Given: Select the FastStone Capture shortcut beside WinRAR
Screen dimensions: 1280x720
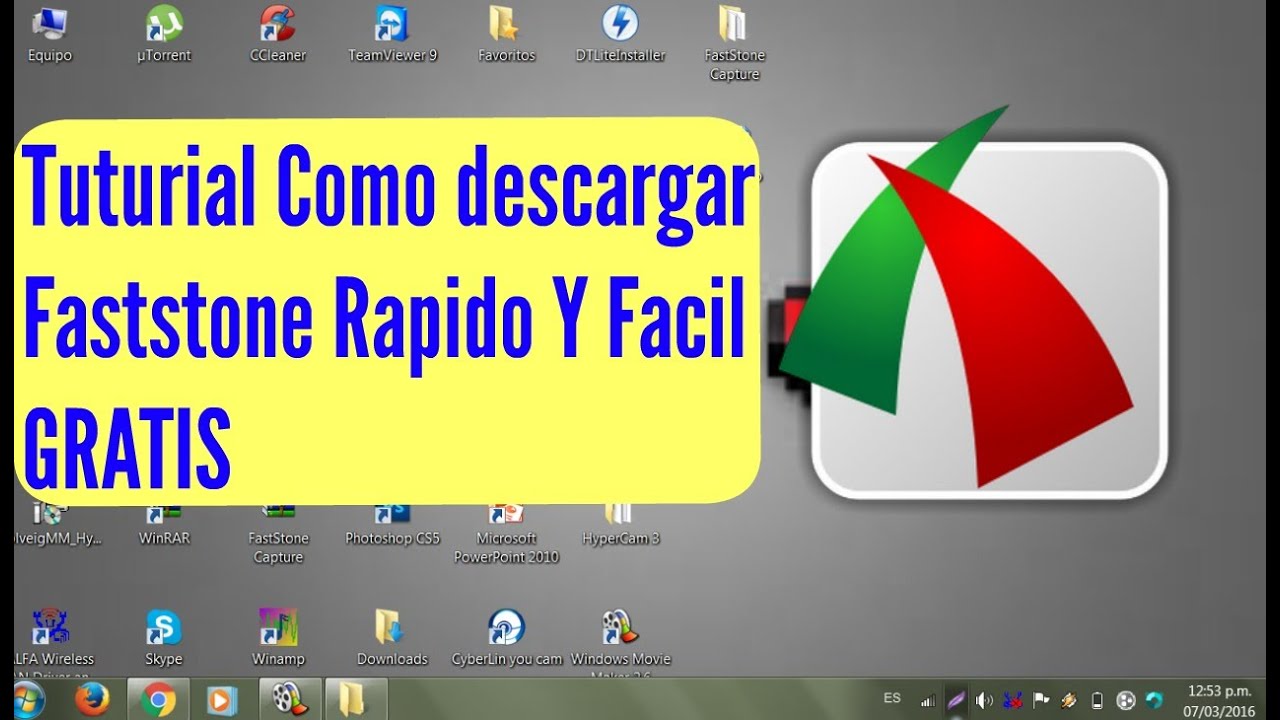Looking at the screenshot, I should [278, 534].
